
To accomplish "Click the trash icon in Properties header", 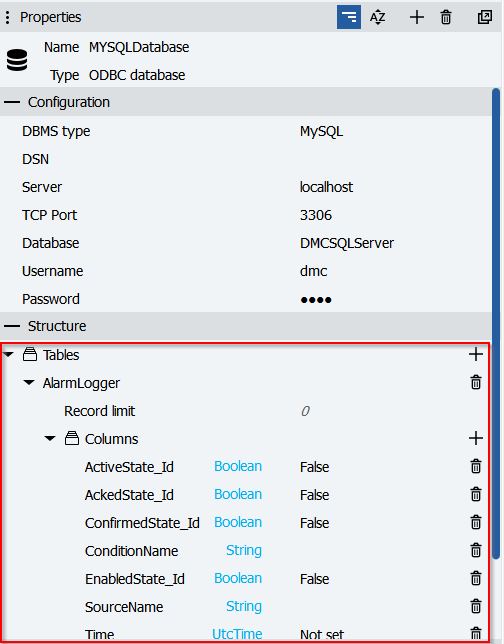I will point(446,17).
